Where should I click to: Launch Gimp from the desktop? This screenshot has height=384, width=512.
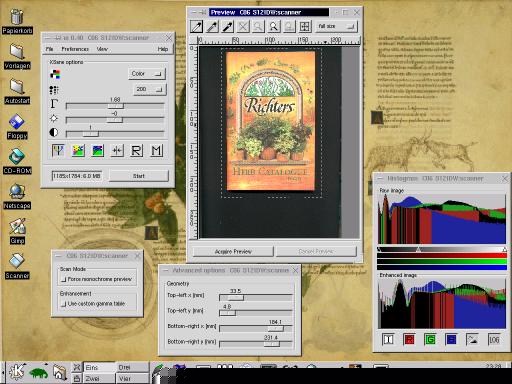[x=17, y=231]
